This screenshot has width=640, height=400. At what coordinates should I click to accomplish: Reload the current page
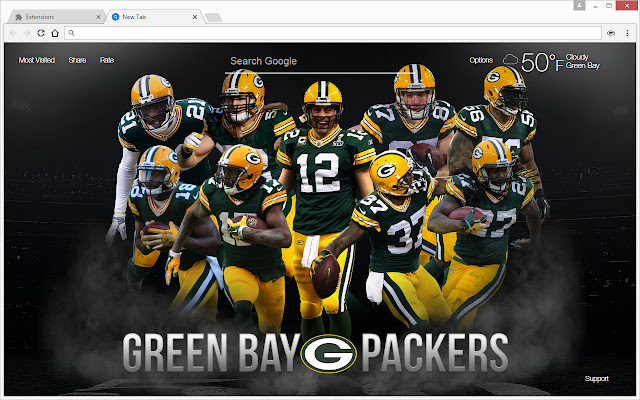[x=41, y=33]
